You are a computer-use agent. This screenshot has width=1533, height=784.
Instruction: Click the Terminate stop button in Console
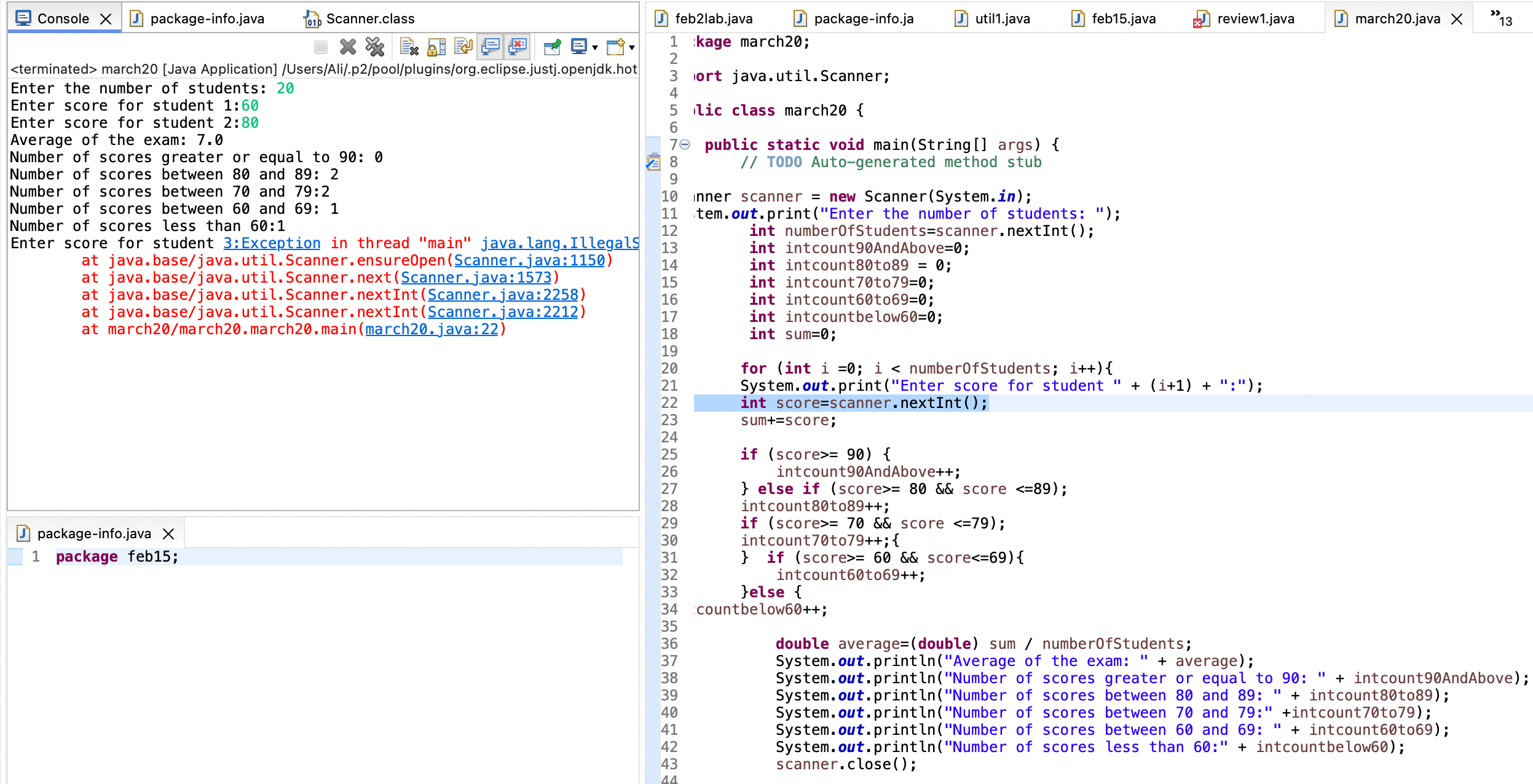(x=320, y=47)
